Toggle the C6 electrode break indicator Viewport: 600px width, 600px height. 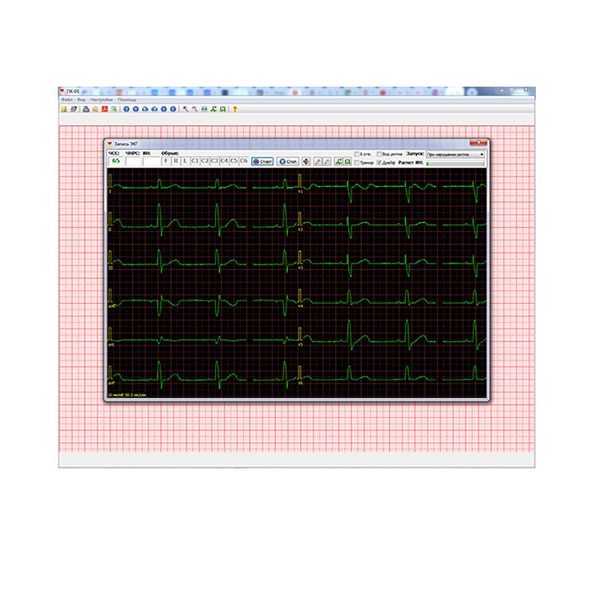pos(243,161)
